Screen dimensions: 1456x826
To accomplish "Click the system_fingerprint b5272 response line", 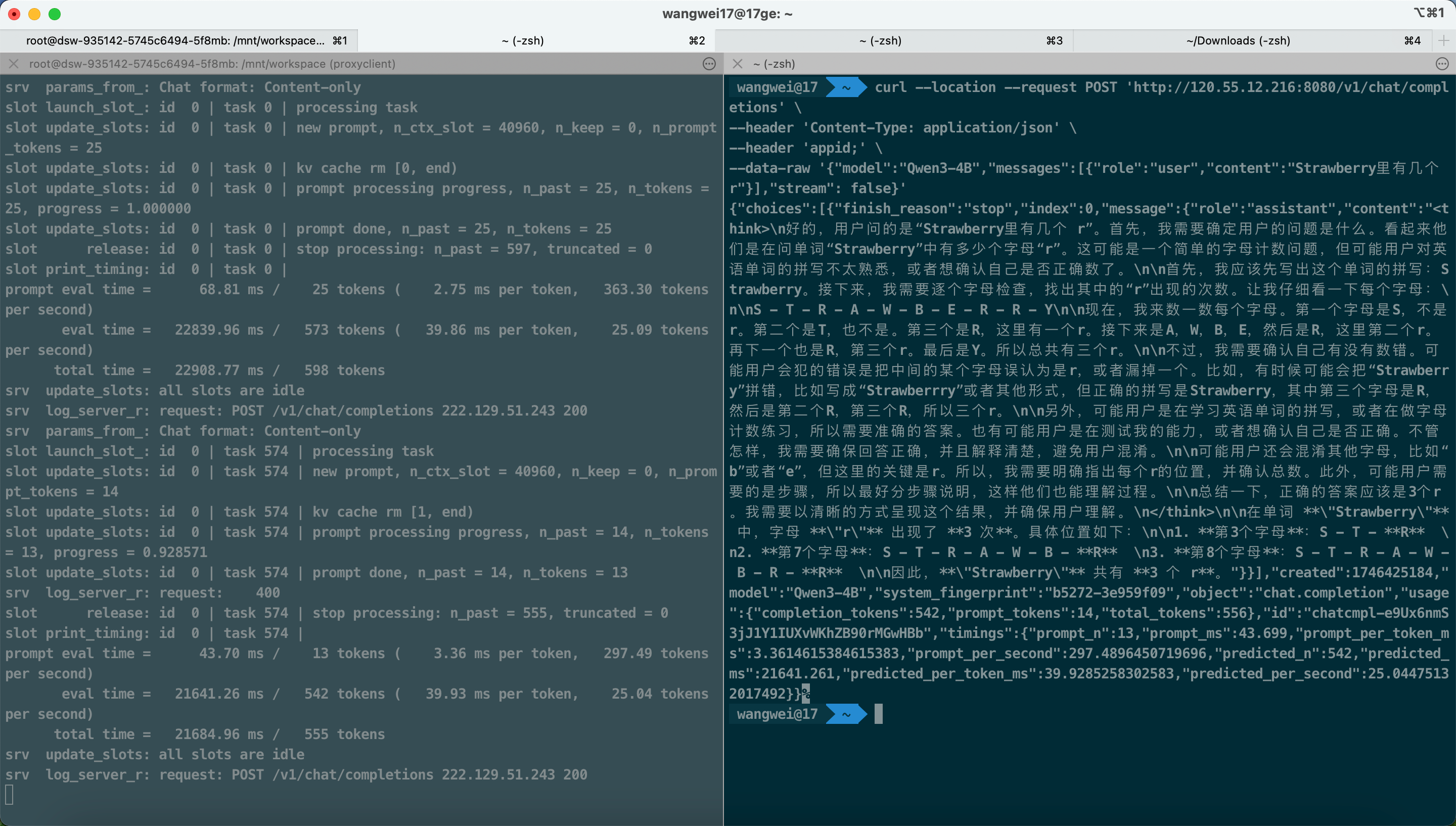I will [x=1089, y=592].
